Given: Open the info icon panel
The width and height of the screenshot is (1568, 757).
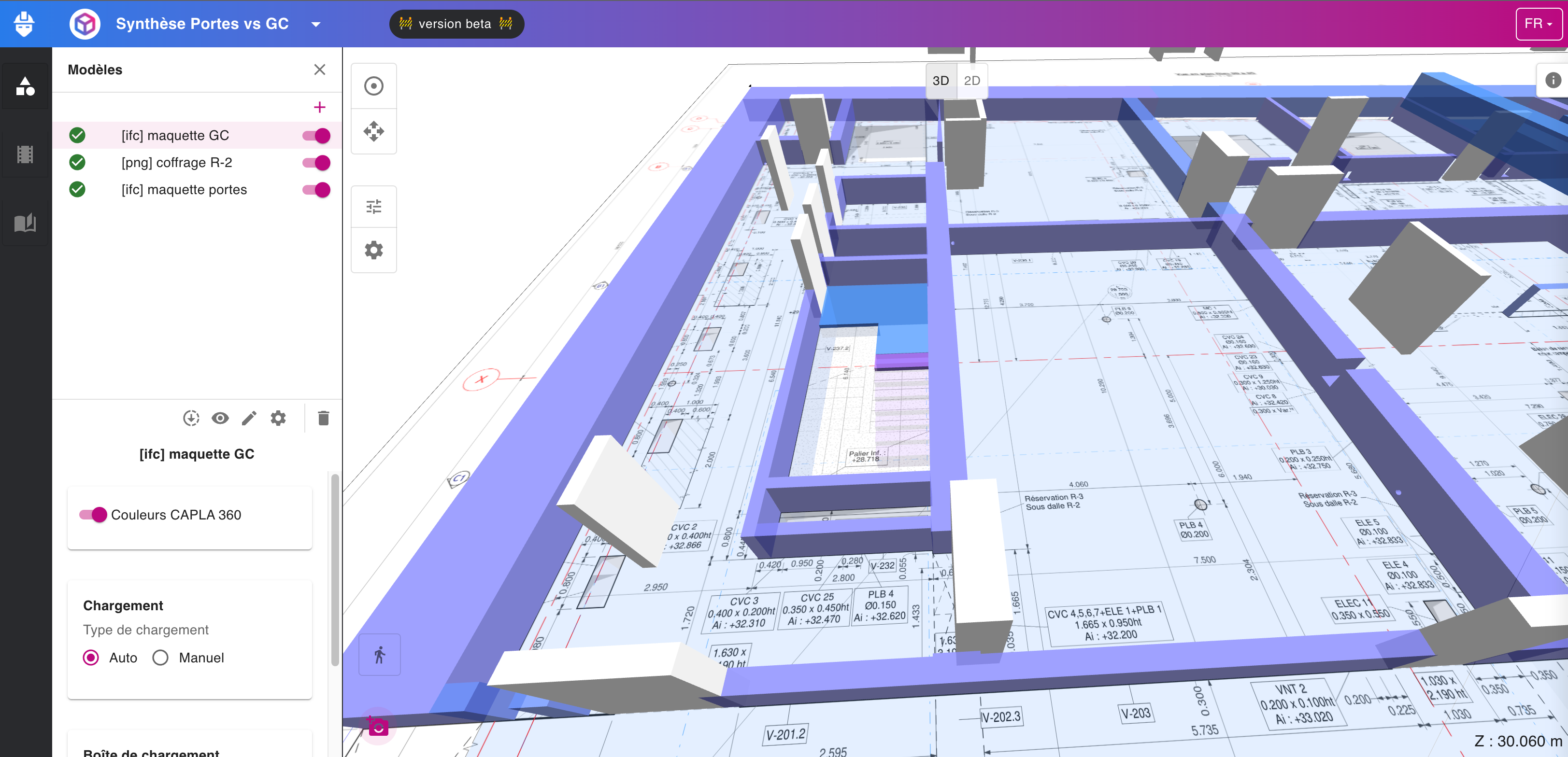Looking at the screenshot, I should (1553, 80).
